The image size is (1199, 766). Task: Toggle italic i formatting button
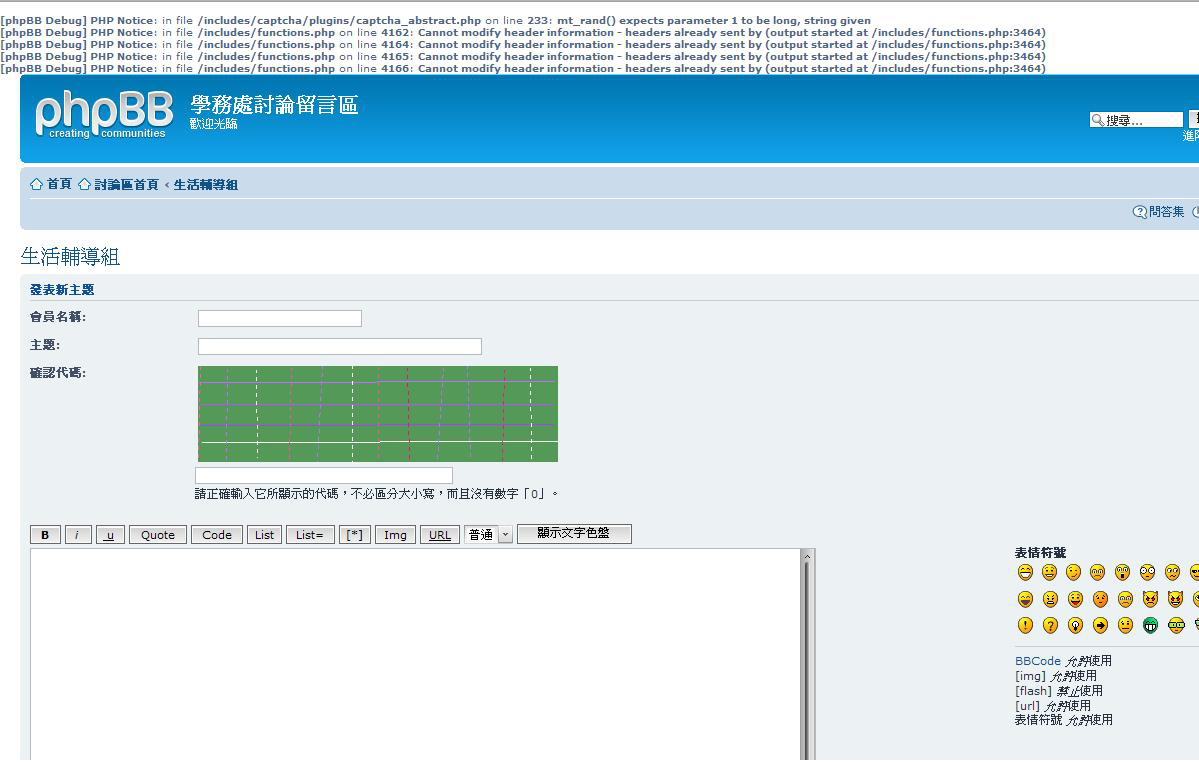[78, 534]
